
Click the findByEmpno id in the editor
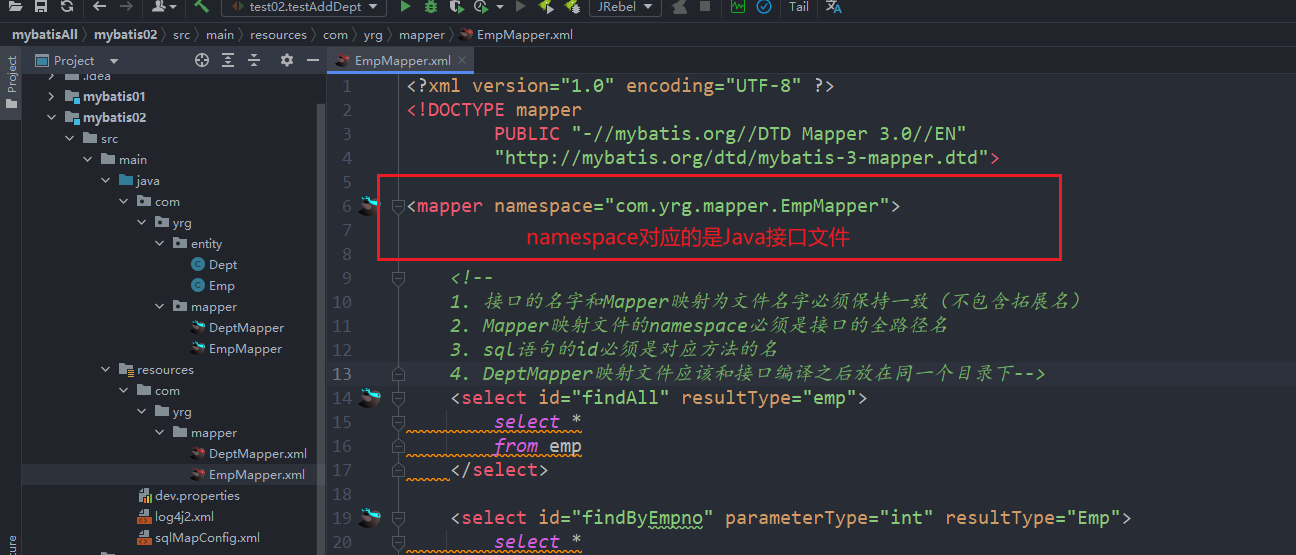[x=642, y=518]
